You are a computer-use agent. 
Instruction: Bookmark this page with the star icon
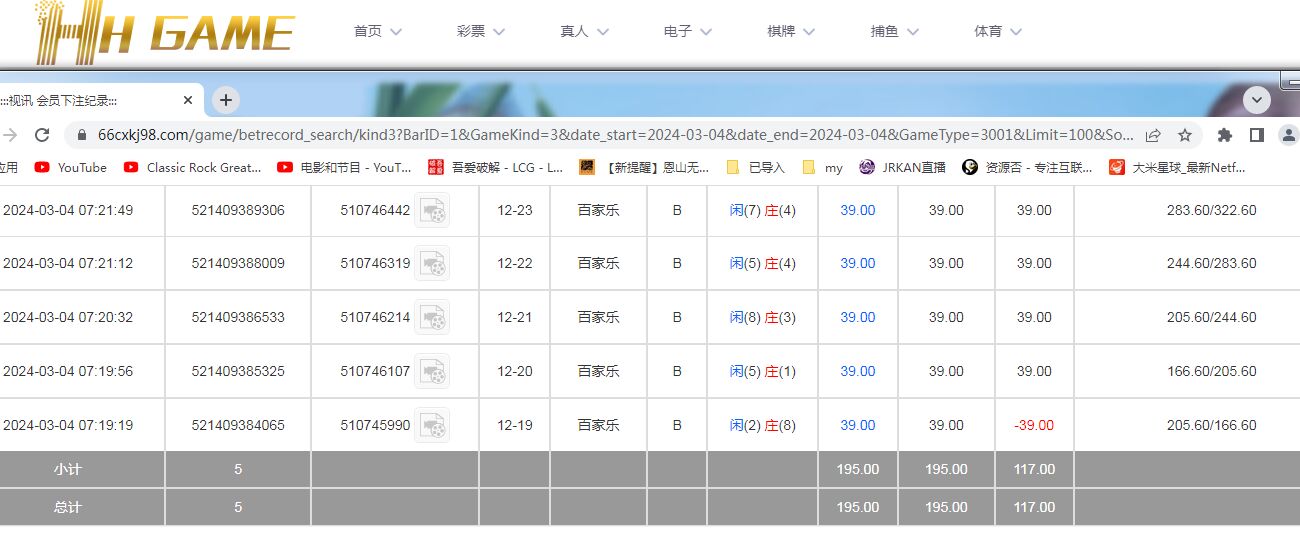pyautogui.click(x=1185, y=135)
